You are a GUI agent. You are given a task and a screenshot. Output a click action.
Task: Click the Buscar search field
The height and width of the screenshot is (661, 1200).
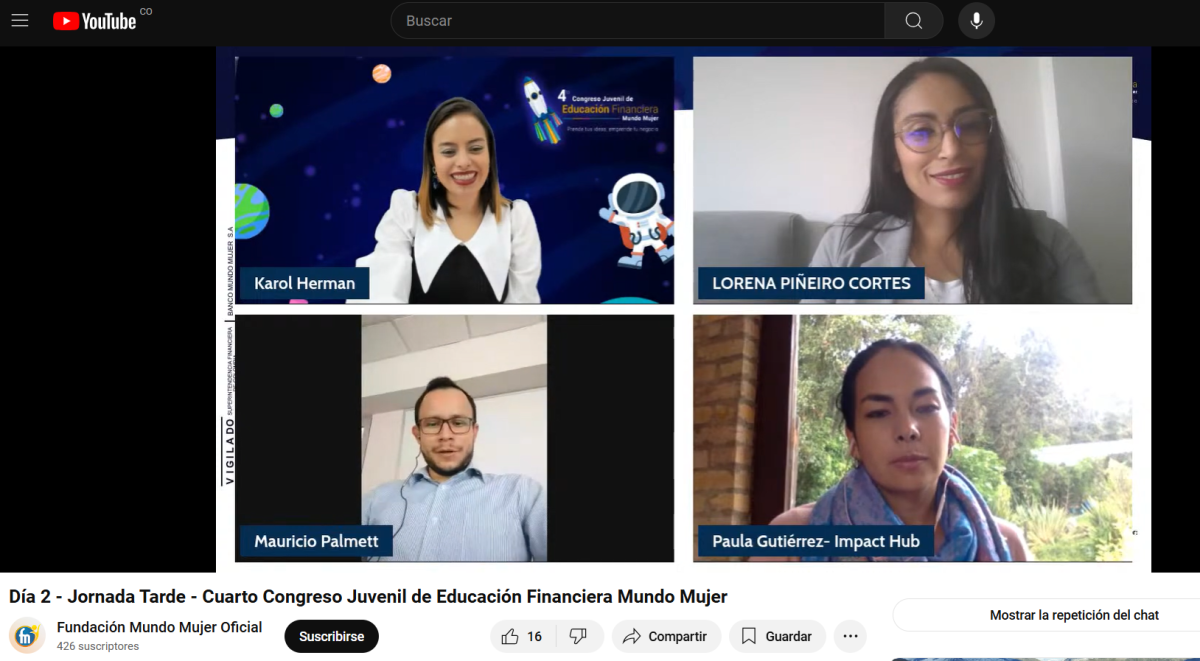638,21
